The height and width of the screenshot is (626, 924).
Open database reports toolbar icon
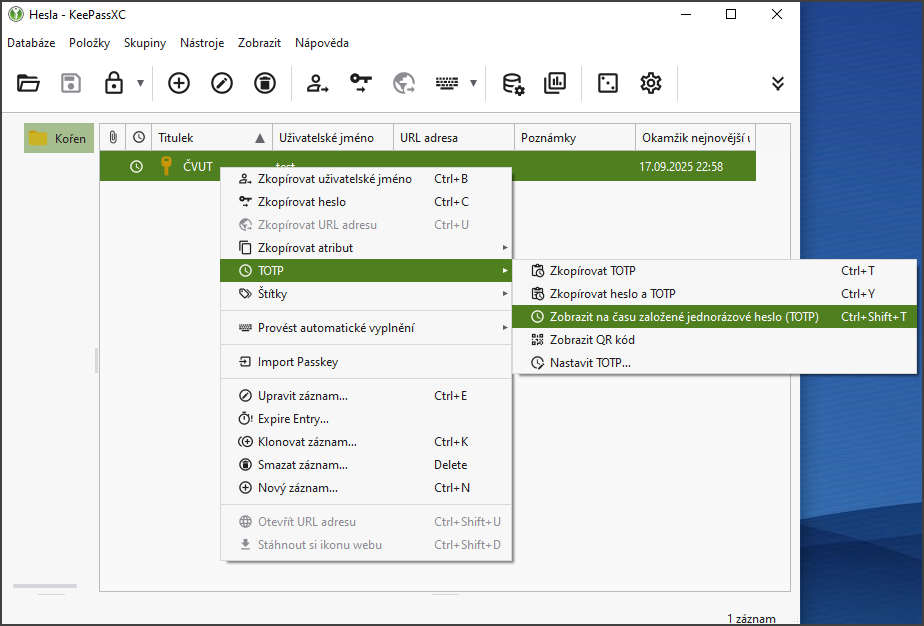(x=555, y=83)
